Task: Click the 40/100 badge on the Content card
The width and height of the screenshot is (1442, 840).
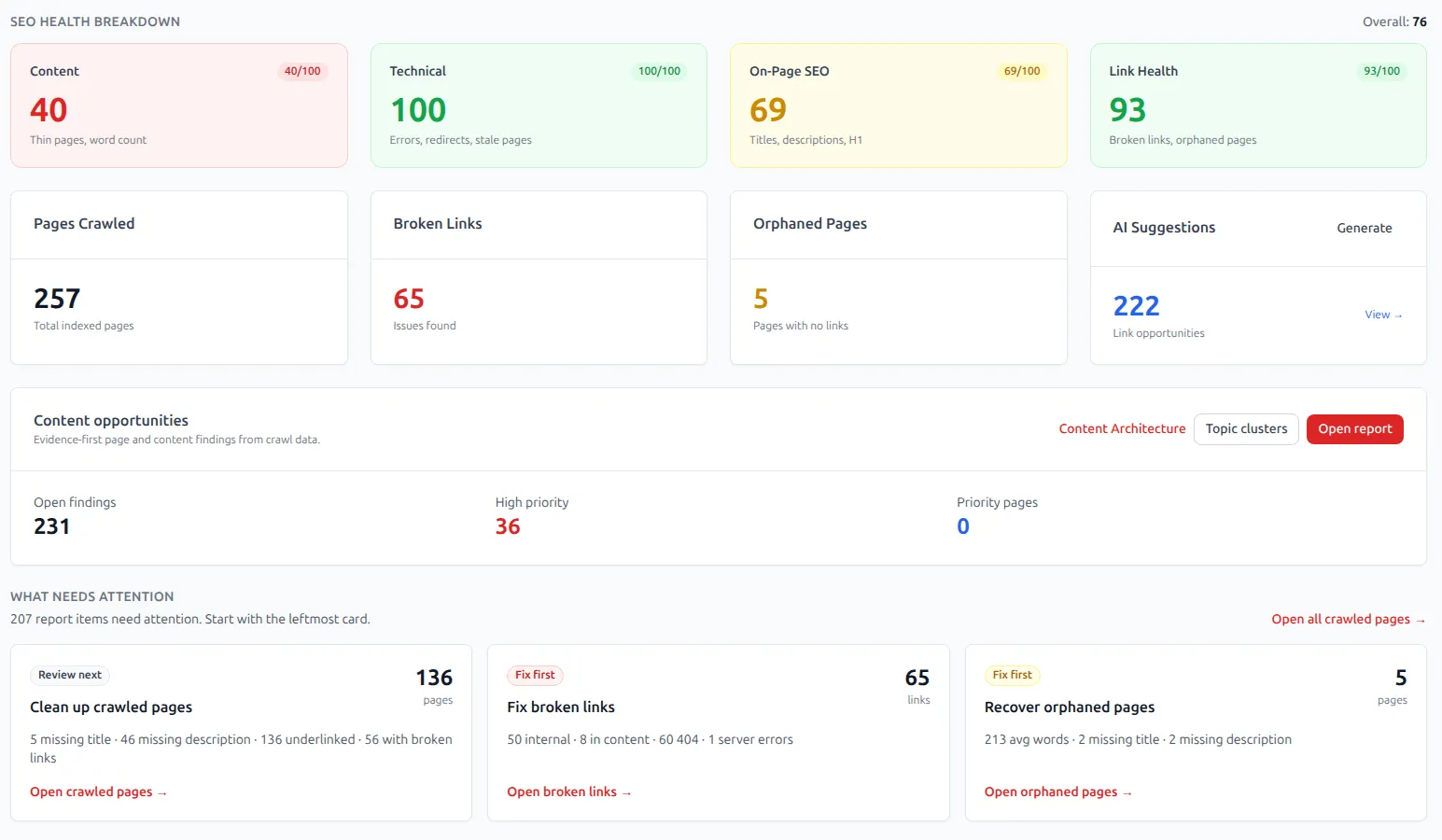Action: [x=302, y=71]
